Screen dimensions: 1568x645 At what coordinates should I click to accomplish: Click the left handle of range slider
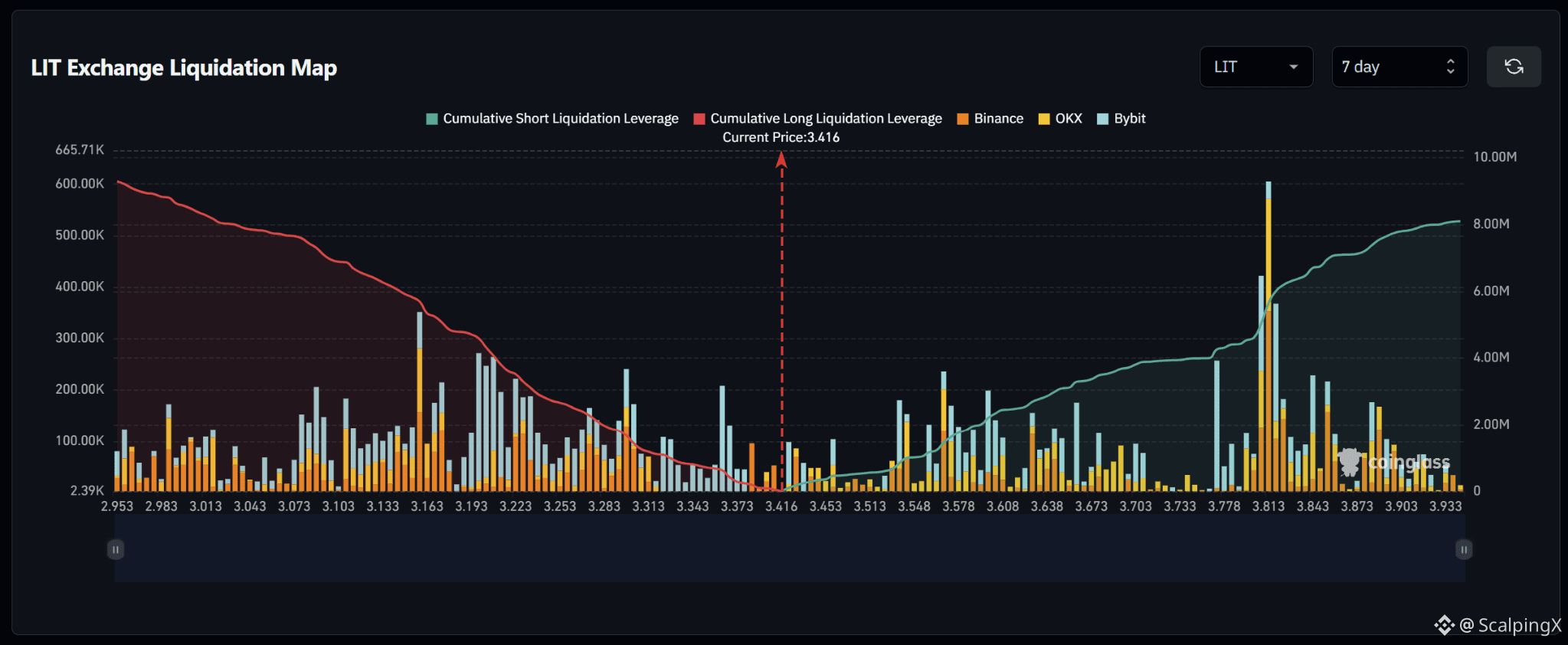tap(116, 549)
